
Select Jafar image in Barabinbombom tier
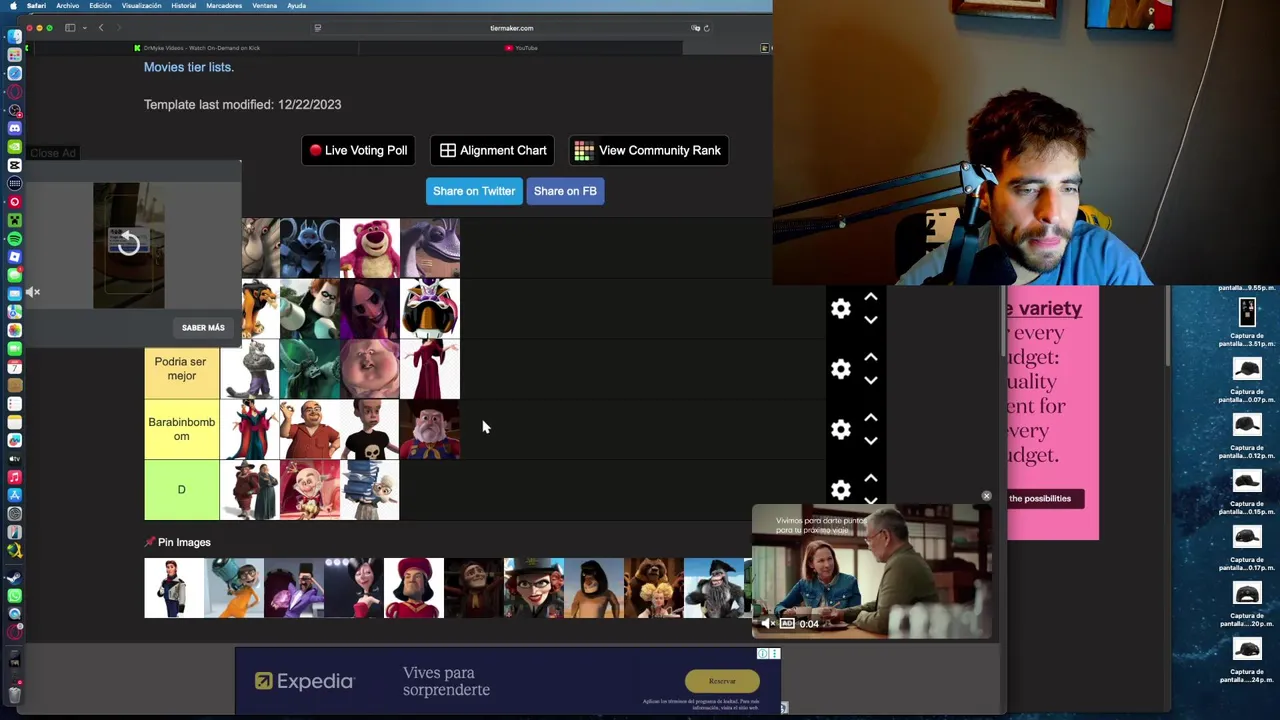coord(250,429)
